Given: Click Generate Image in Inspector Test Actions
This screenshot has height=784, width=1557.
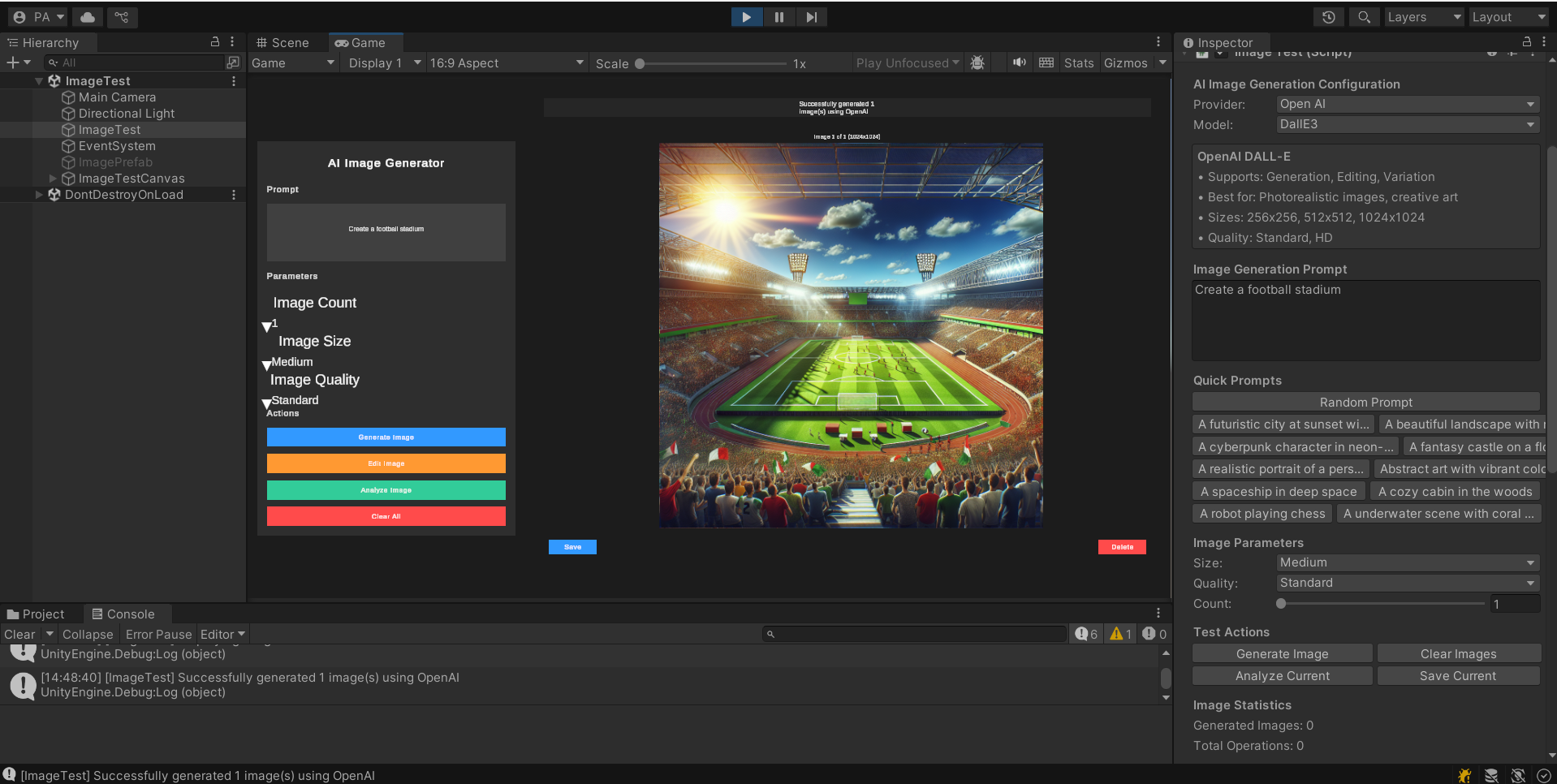Looking at the screenshot, I should pyautogui.click(x=1282, y=654).
